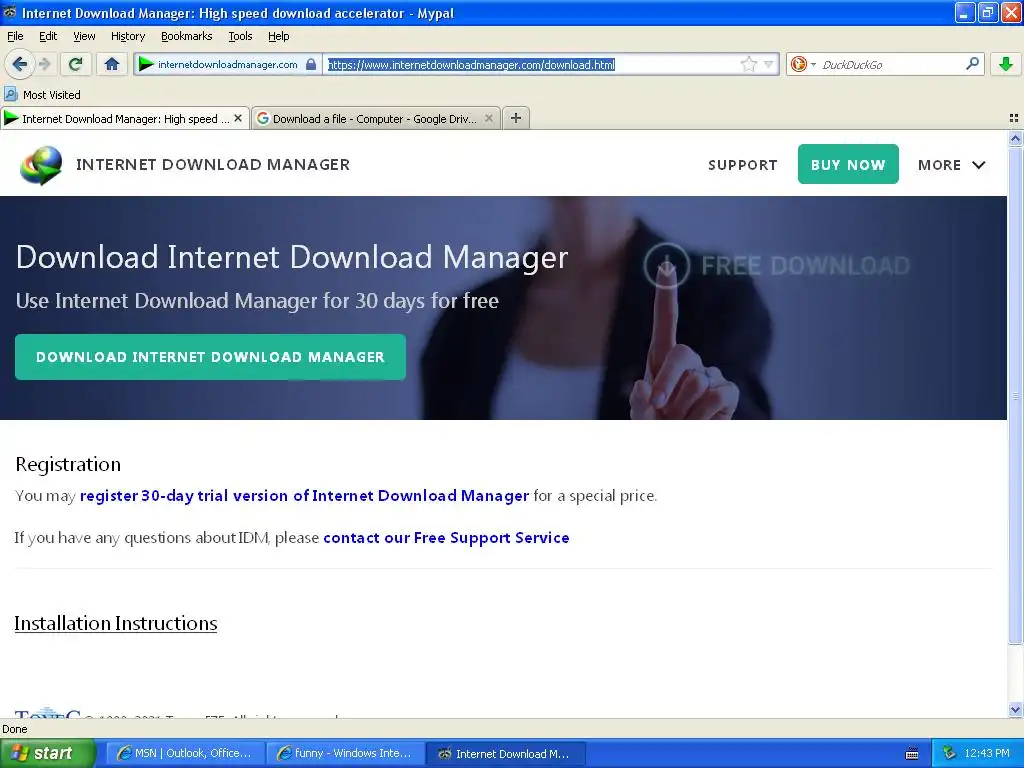Image resolution: width=1024 pixels, height=768 pixels.
Task: Open the View menu
Action: point(84,36)
